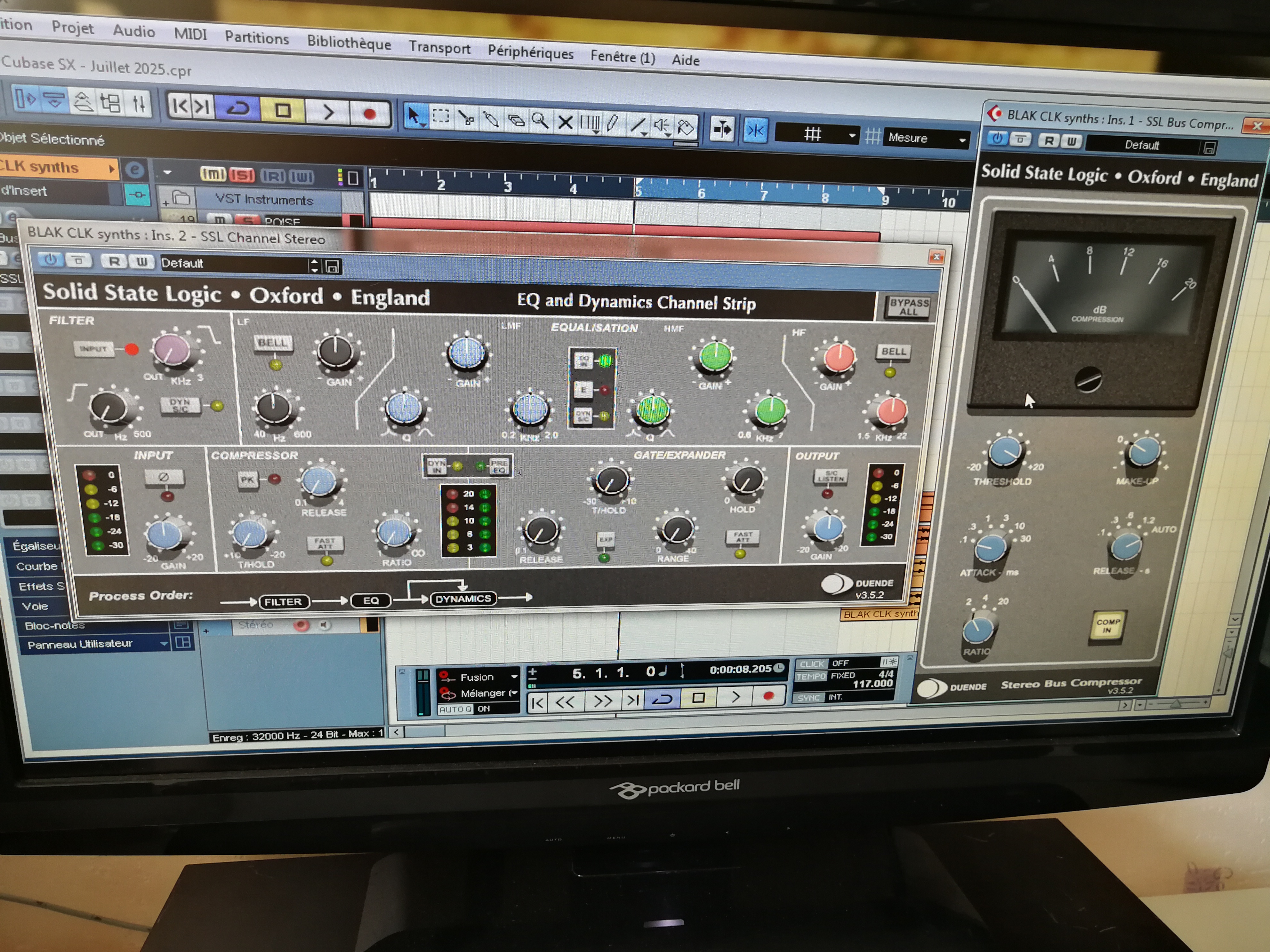This screenshot has height=952, width=1270.
Task: Toggle the EQ IN switch
Action: pyautogui.click(x=583, y=360)
